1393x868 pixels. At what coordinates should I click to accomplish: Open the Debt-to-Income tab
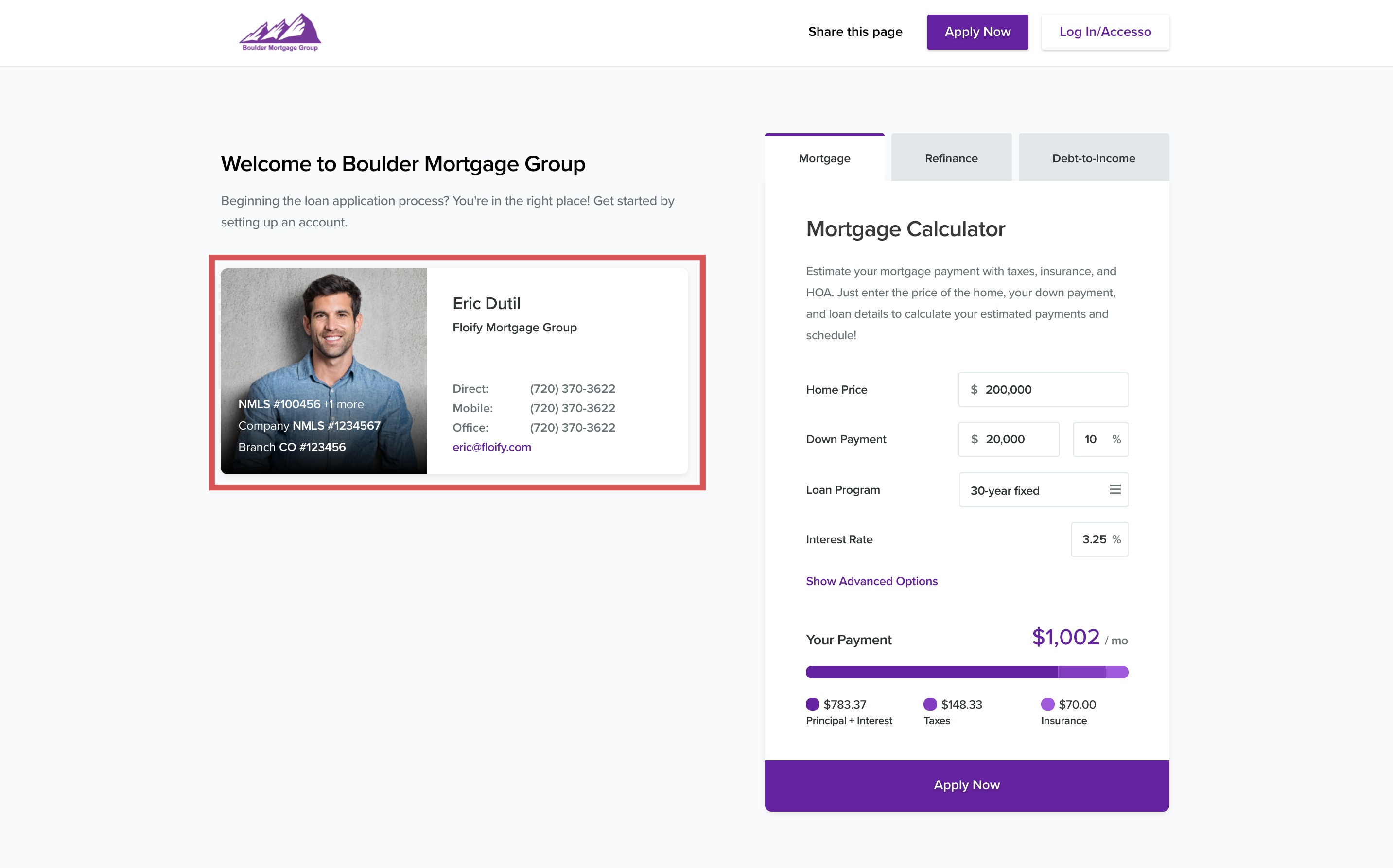click(1093, 158)
